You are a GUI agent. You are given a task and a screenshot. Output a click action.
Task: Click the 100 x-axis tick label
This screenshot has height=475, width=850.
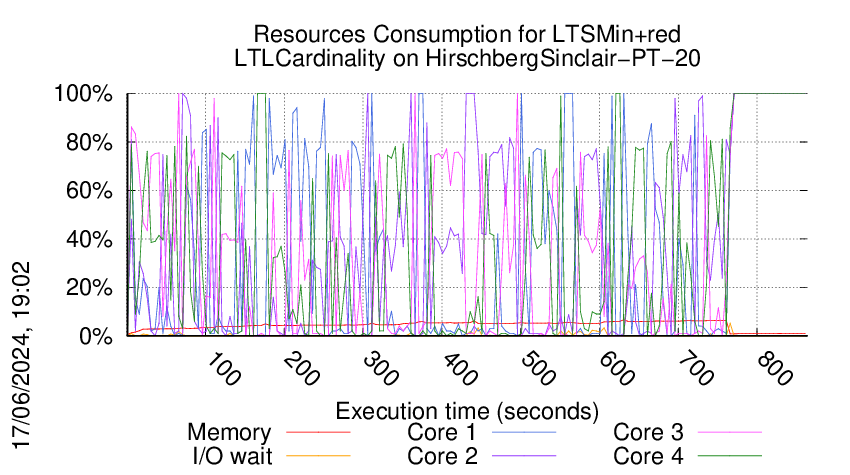223,370
